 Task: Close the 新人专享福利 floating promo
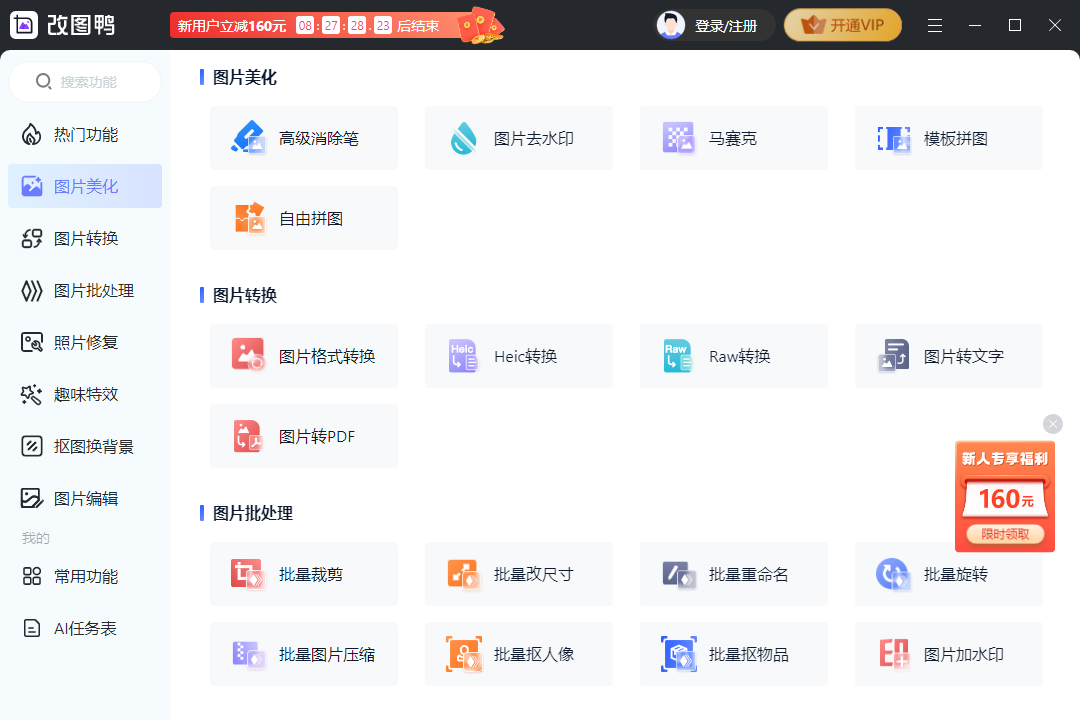1052,424
